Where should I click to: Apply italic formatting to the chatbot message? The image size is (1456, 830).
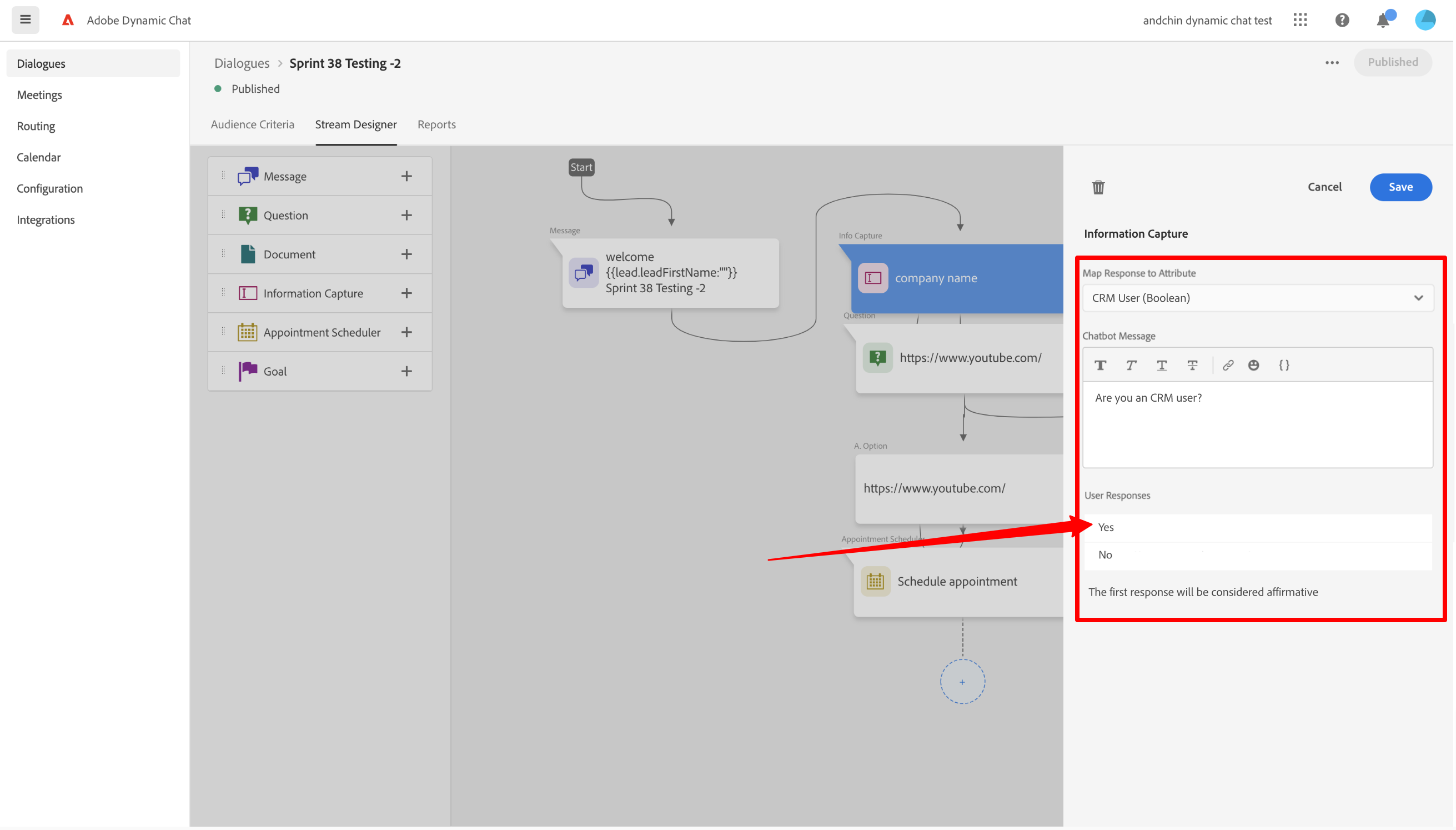pos(1131,366)
